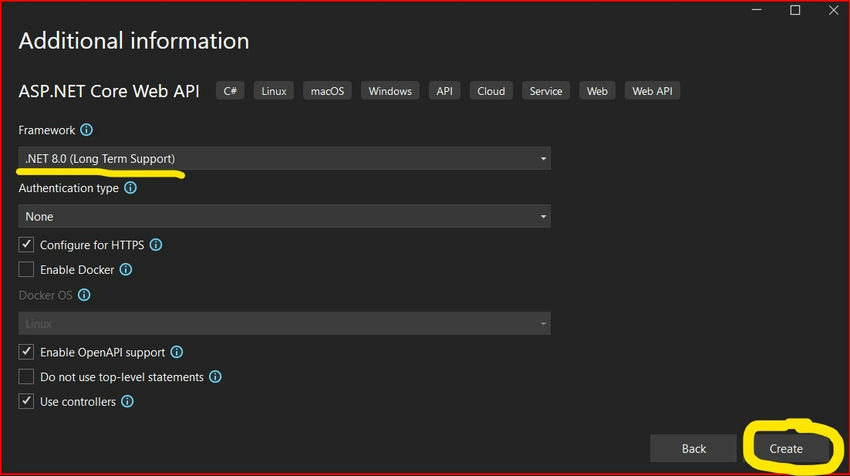The image size is (850, 476).
Task: Uncheck Configure for HTTPS checkbox
Action: (26, 245)
